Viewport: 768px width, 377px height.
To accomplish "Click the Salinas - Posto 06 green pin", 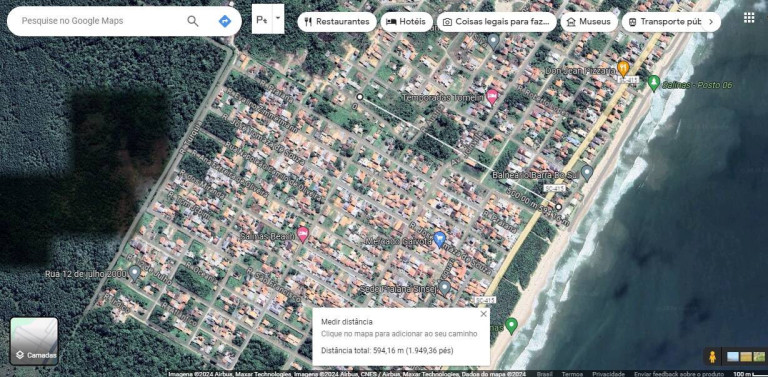I will click(653, 82).
